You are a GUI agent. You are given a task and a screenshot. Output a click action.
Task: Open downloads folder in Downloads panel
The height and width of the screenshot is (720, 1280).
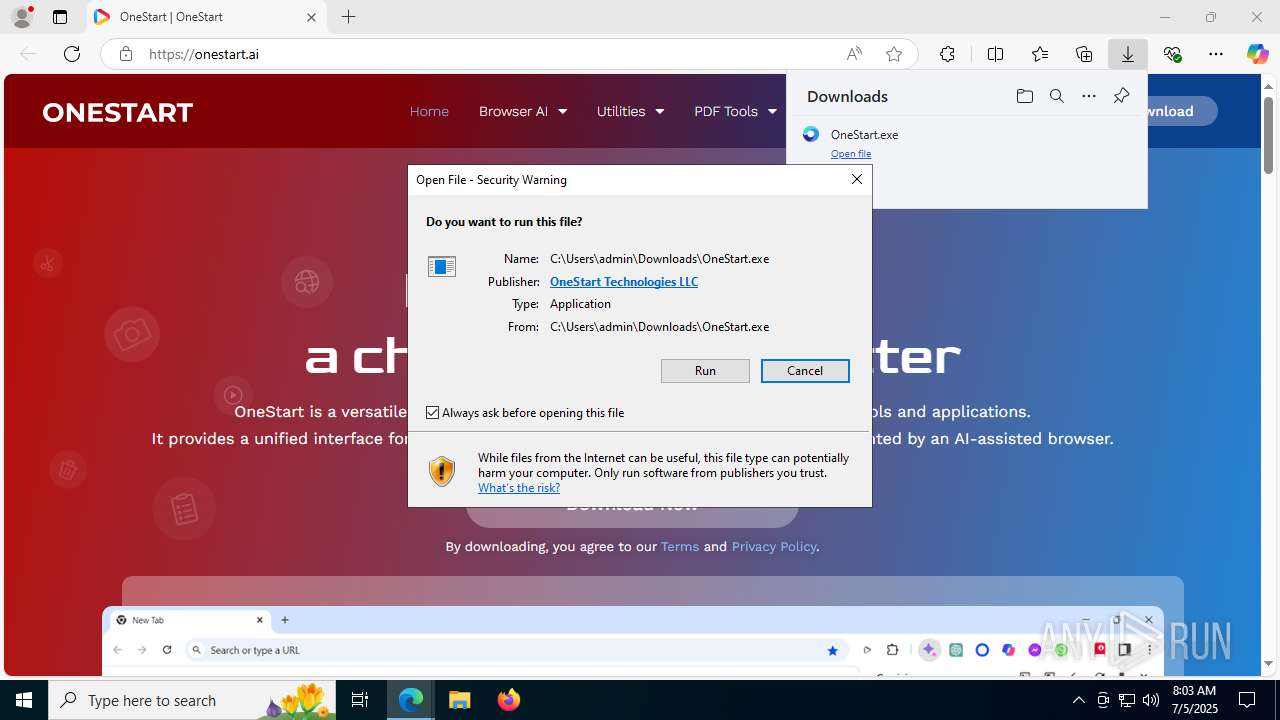(x=1024, y=96)
